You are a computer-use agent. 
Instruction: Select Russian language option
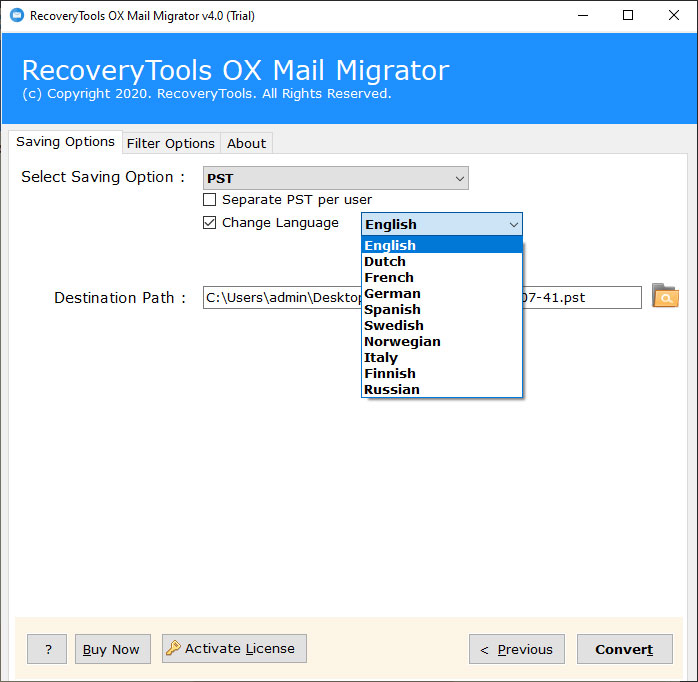click(442, 390)
